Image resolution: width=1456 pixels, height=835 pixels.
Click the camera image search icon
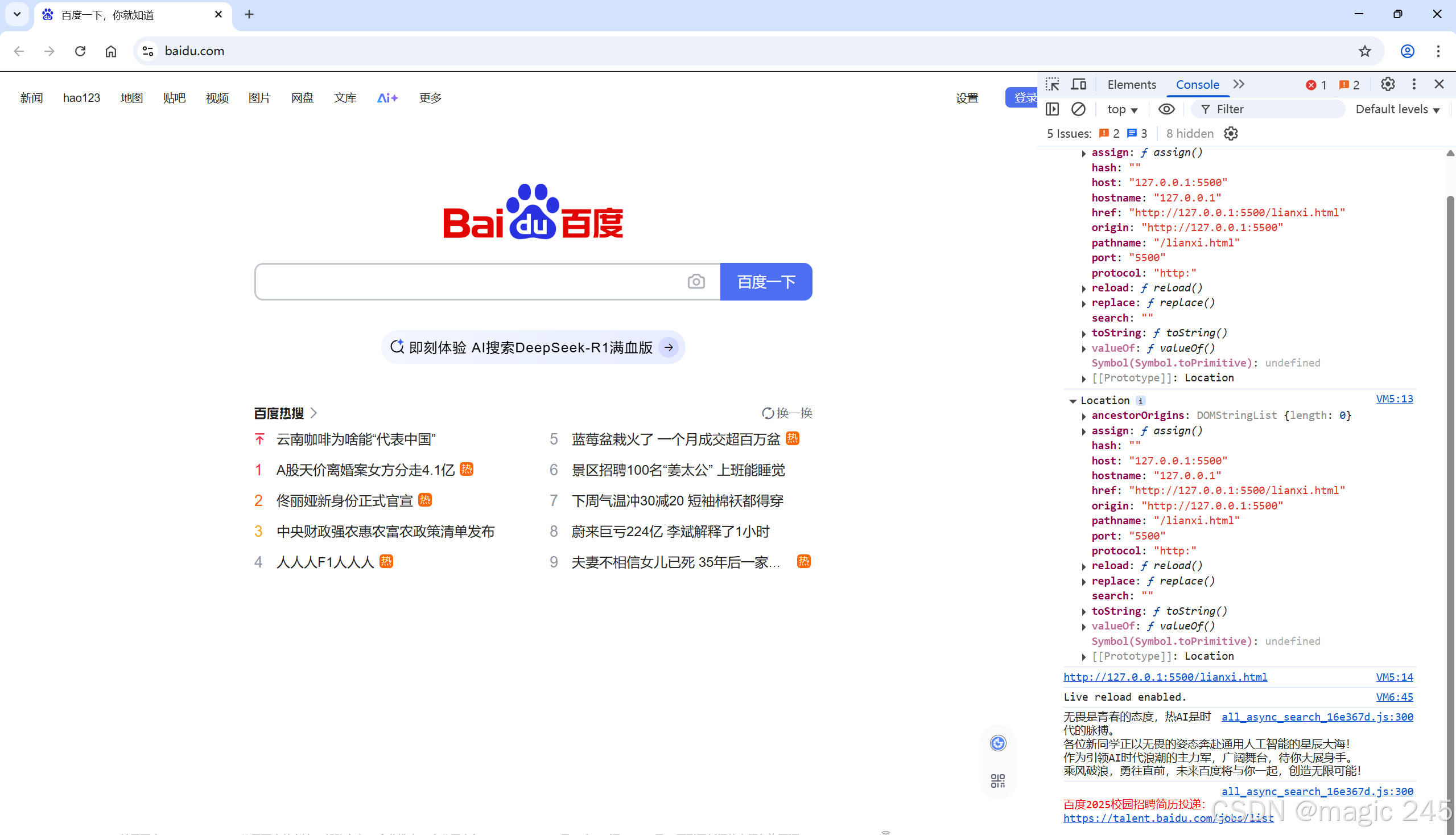[x=696, y=282]
